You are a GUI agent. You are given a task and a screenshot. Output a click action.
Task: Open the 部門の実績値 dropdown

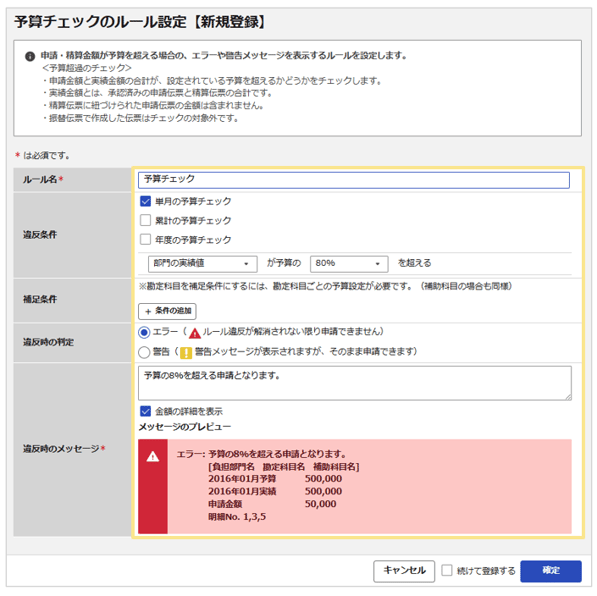click(x=203, y=264)
